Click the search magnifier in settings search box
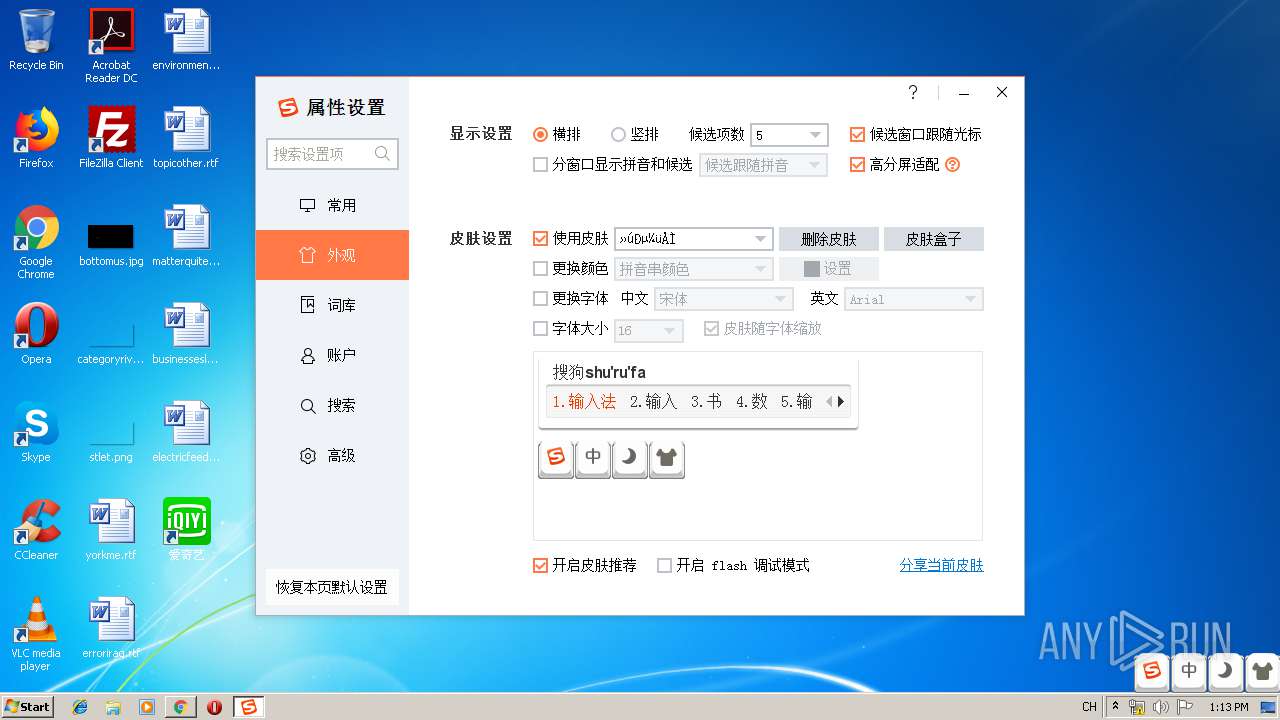This screenshot has height=720, width=1280. point(382,154)
